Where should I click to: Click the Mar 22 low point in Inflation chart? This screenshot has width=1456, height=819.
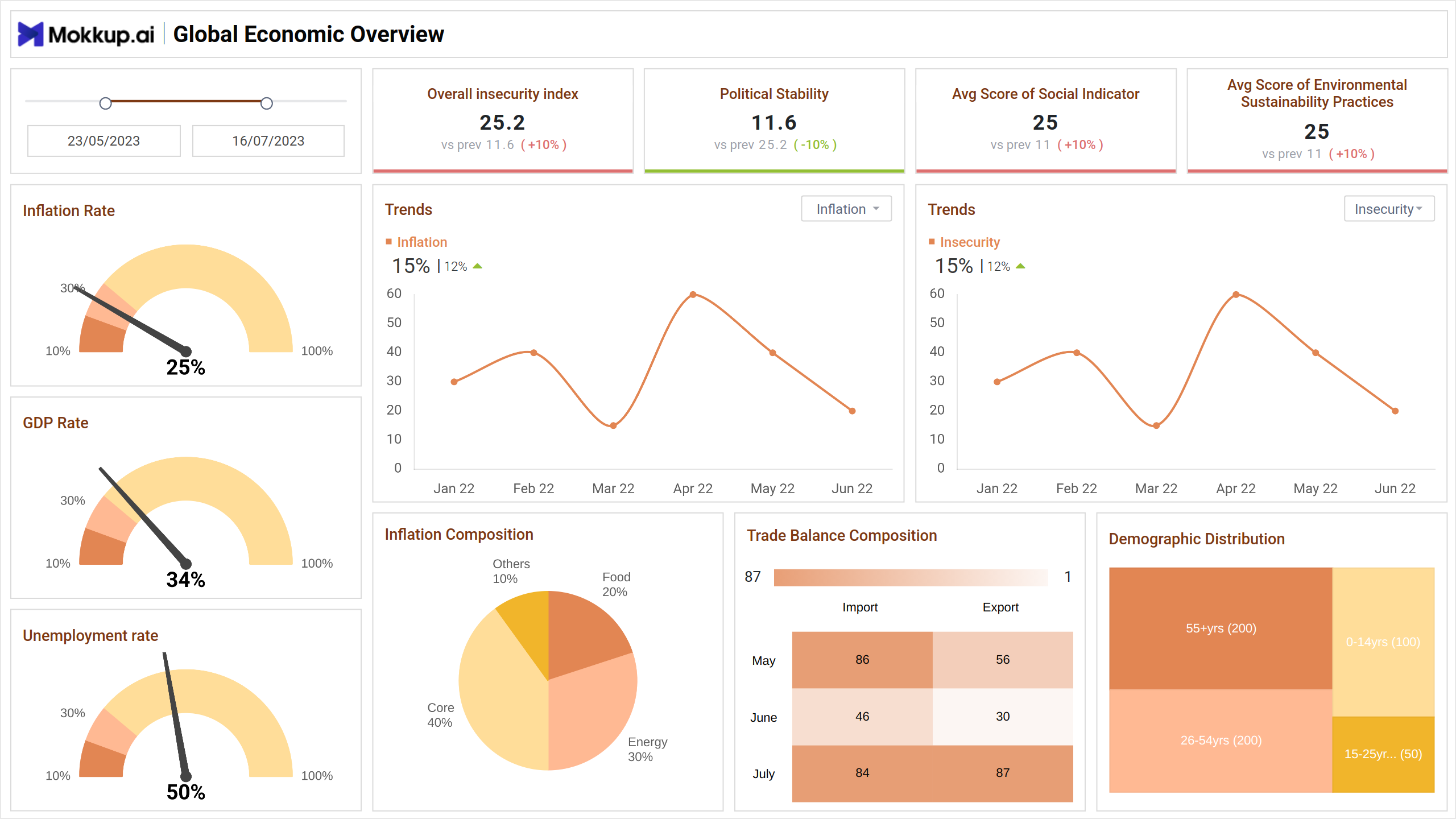pos(613,425)
